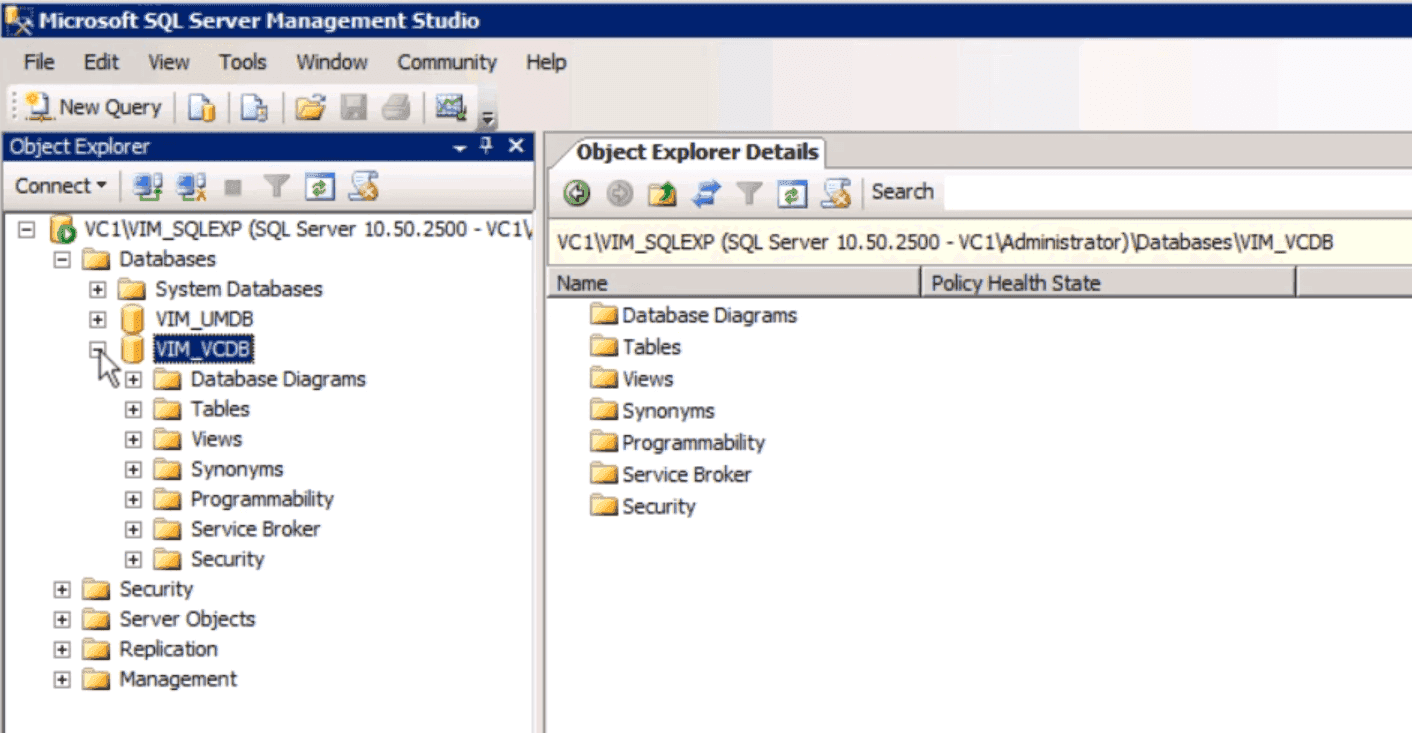Select Programmability folder in the Details list
Image resolution: width=1412 pixels, height=733 pixels.
(x=693, y=443)
